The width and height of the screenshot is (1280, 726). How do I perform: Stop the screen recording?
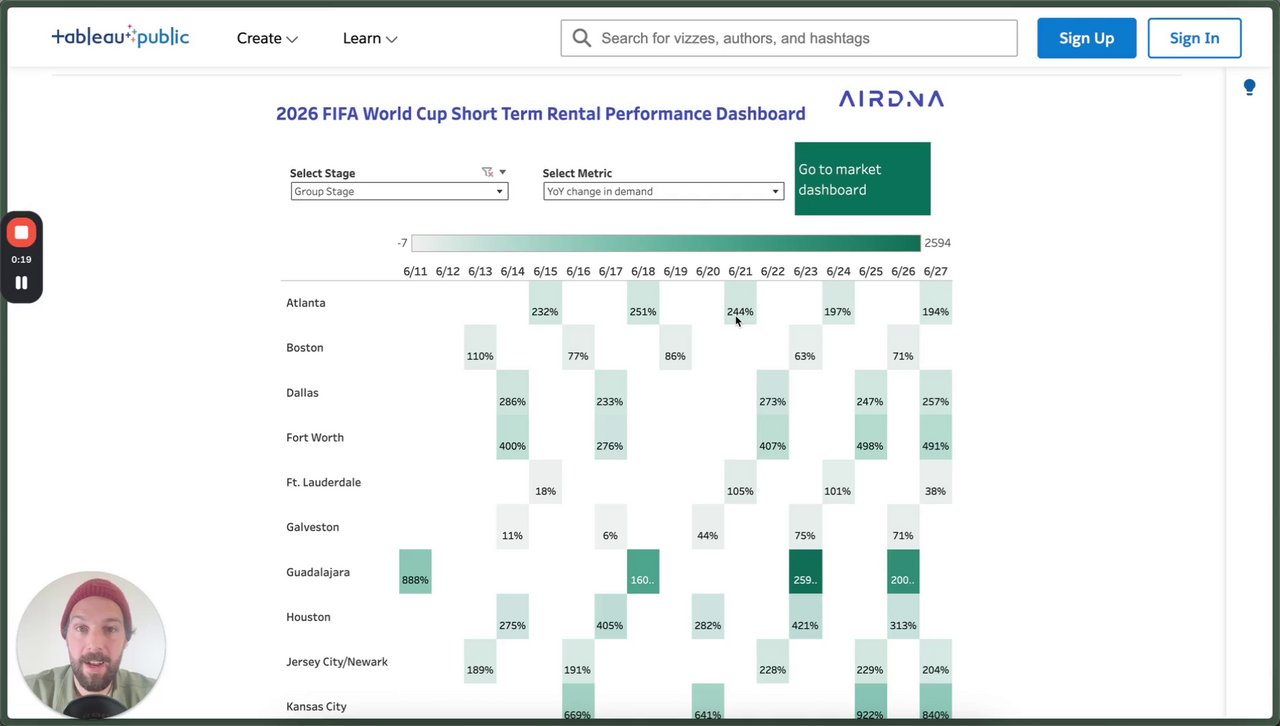pyautogui.click(x=21, y=233)
